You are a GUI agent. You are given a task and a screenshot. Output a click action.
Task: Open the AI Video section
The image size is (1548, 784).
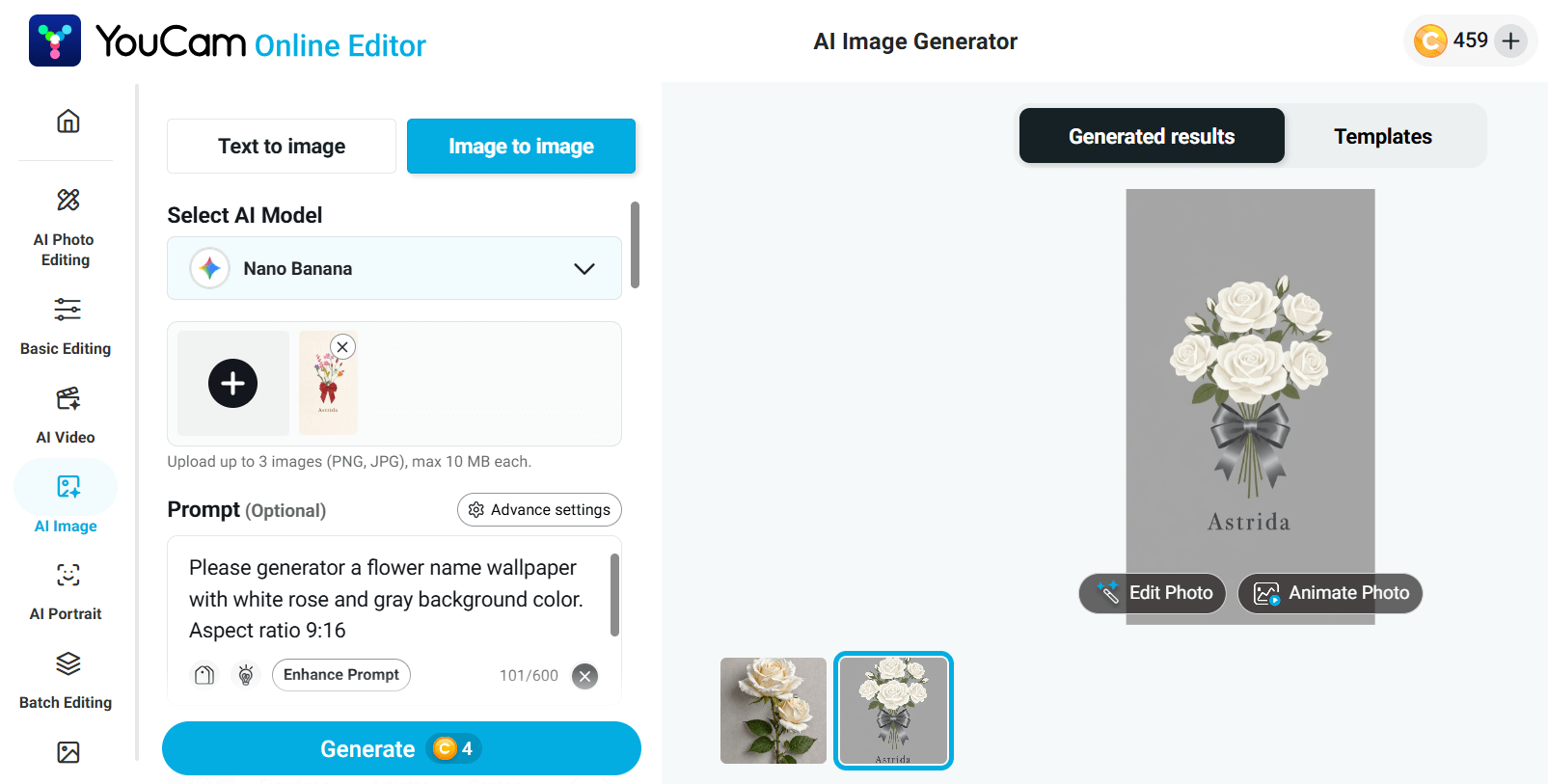click(67, 415)
